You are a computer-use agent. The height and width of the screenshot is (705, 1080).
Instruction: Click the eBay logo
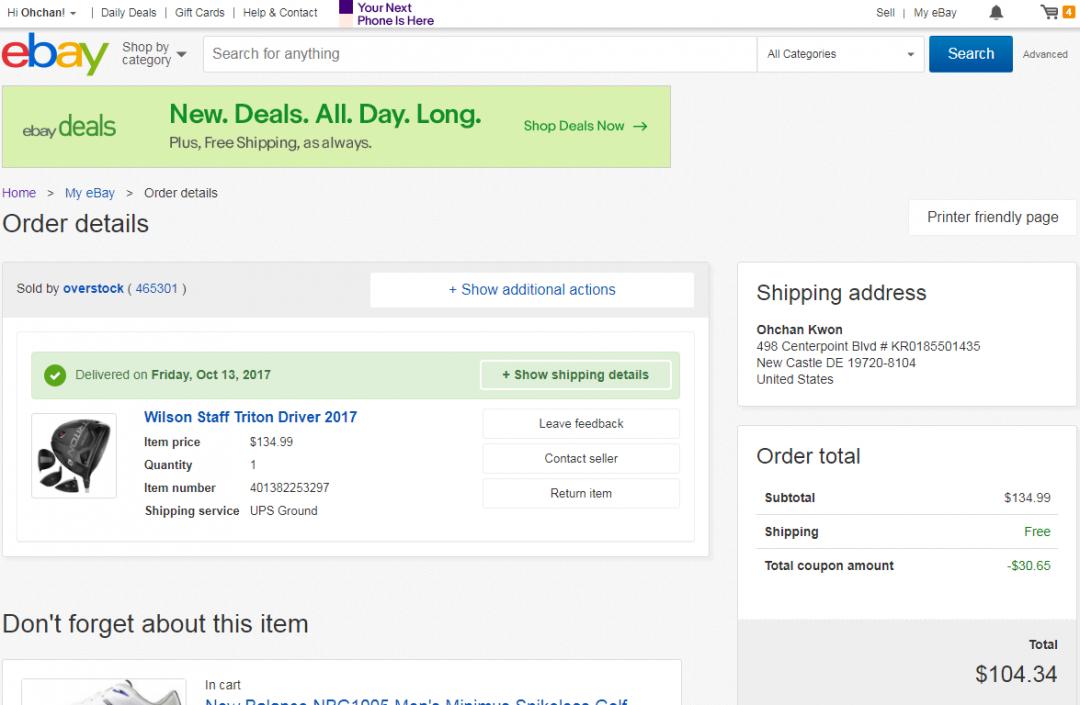tap(56, 54)
